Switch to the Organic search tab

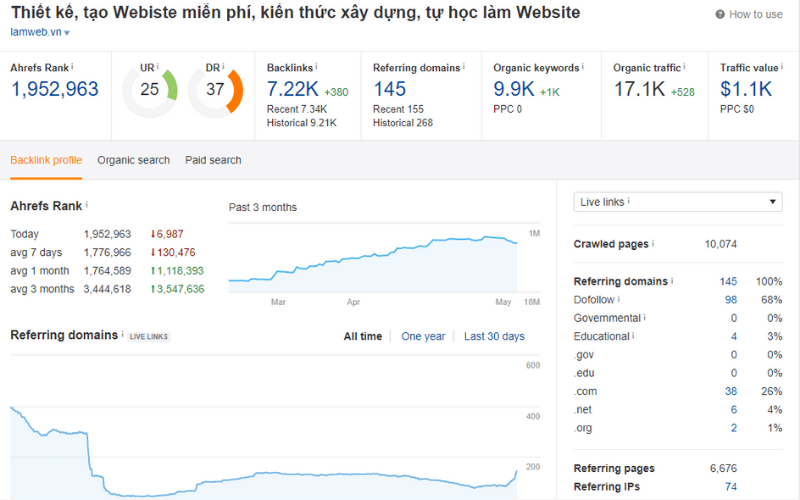134,160
